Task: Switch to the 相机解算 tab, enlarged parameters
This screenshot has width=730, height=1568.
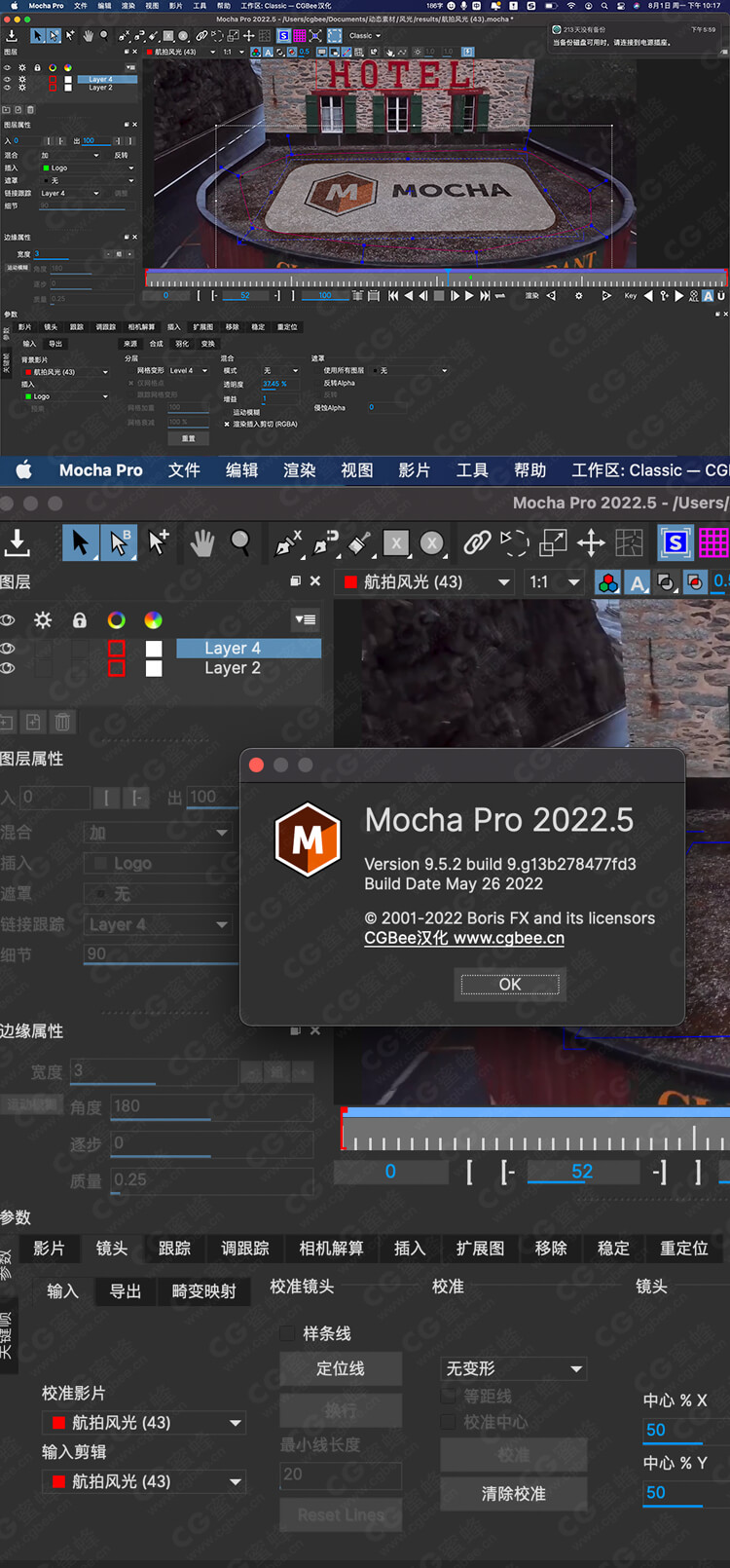Action: 331,1249
